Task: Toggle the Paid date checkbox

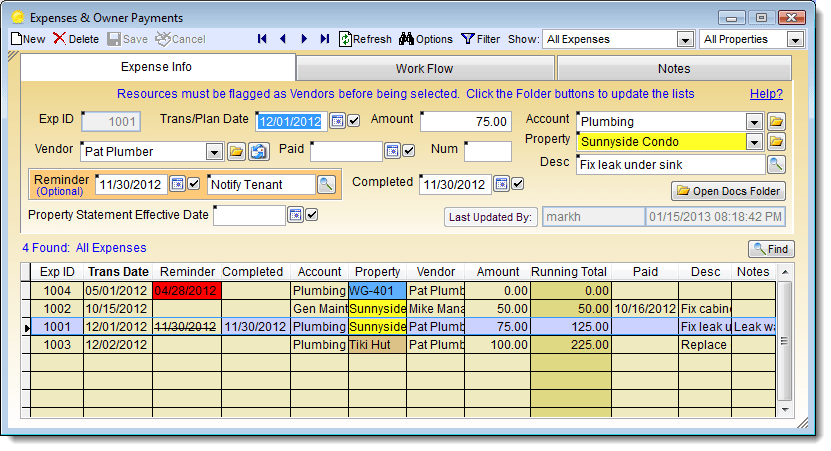Action: tap(409, 151)
